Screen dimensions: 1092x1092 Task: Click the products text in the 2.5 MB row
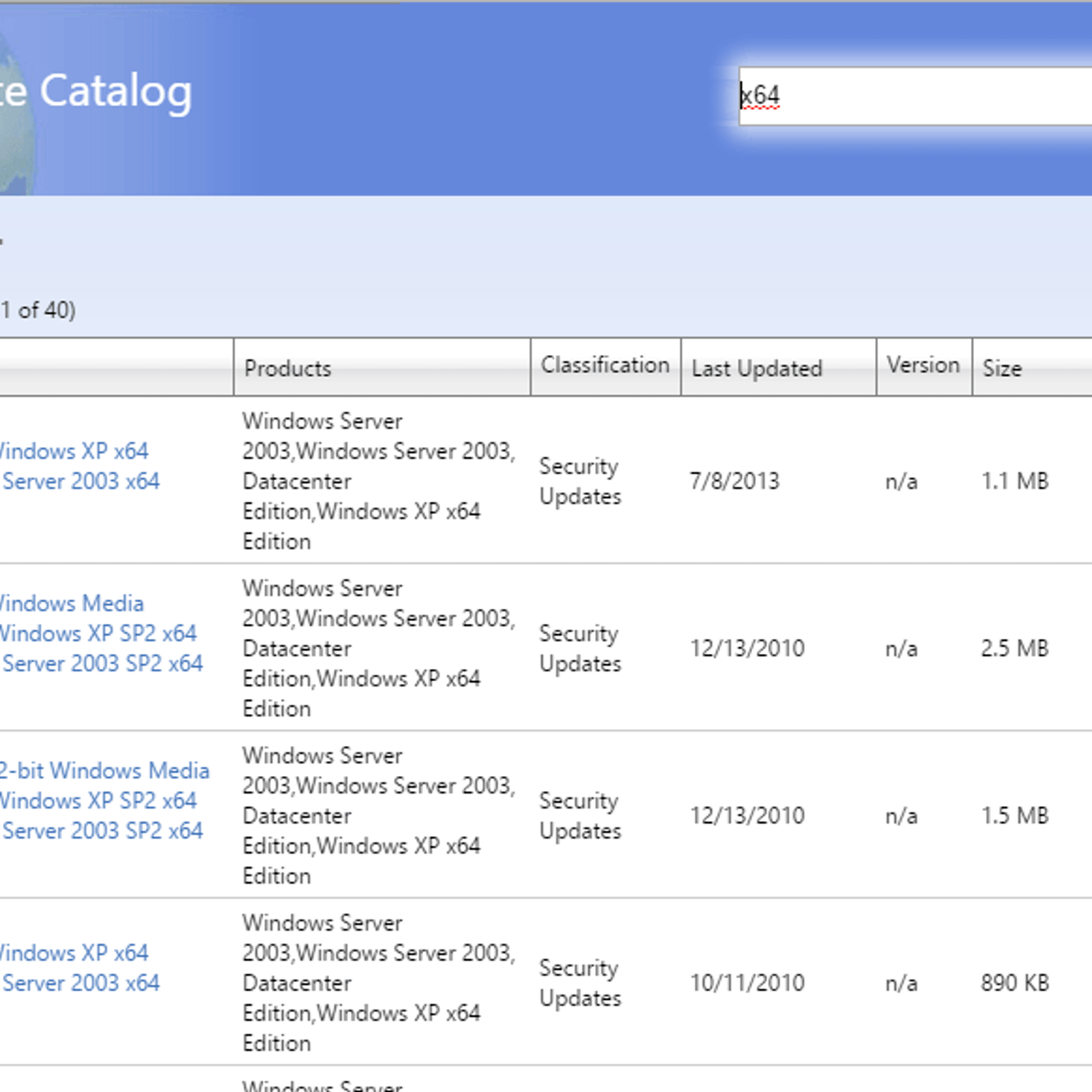[x=379, y=648]
